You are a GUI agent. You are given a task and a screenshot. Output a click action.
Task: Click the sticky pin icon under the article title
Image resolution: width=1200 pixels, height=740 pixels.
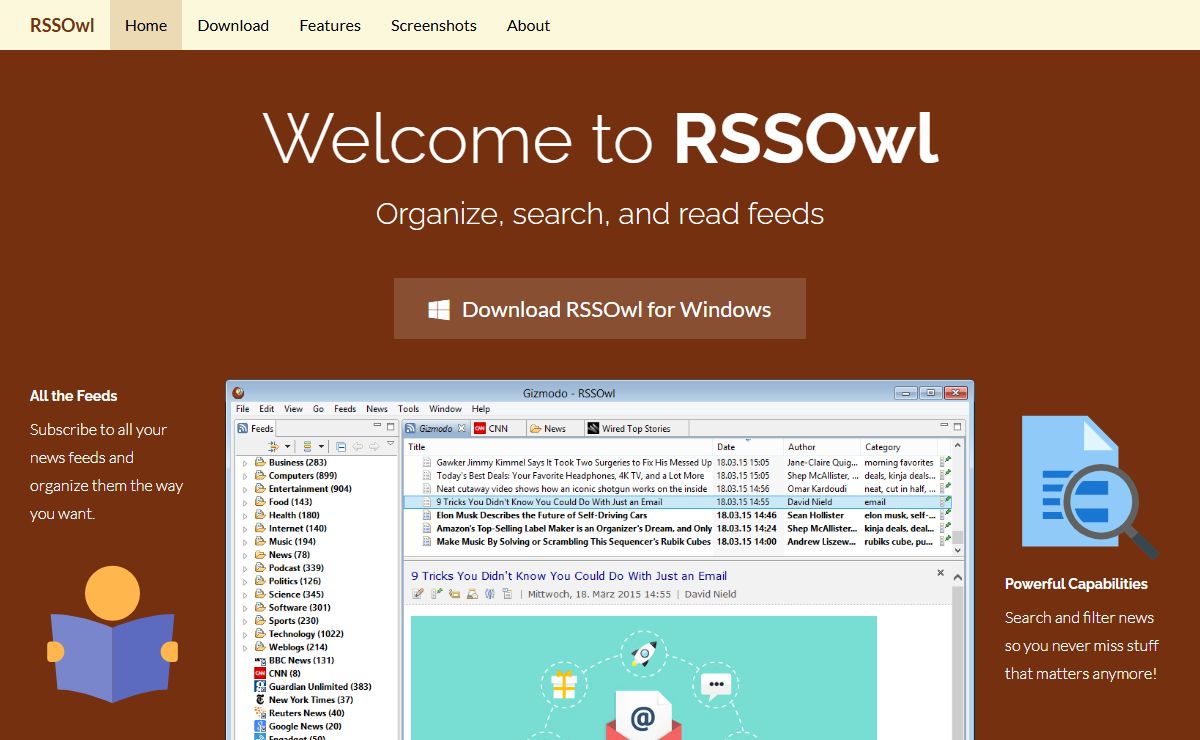coord(437,594)
